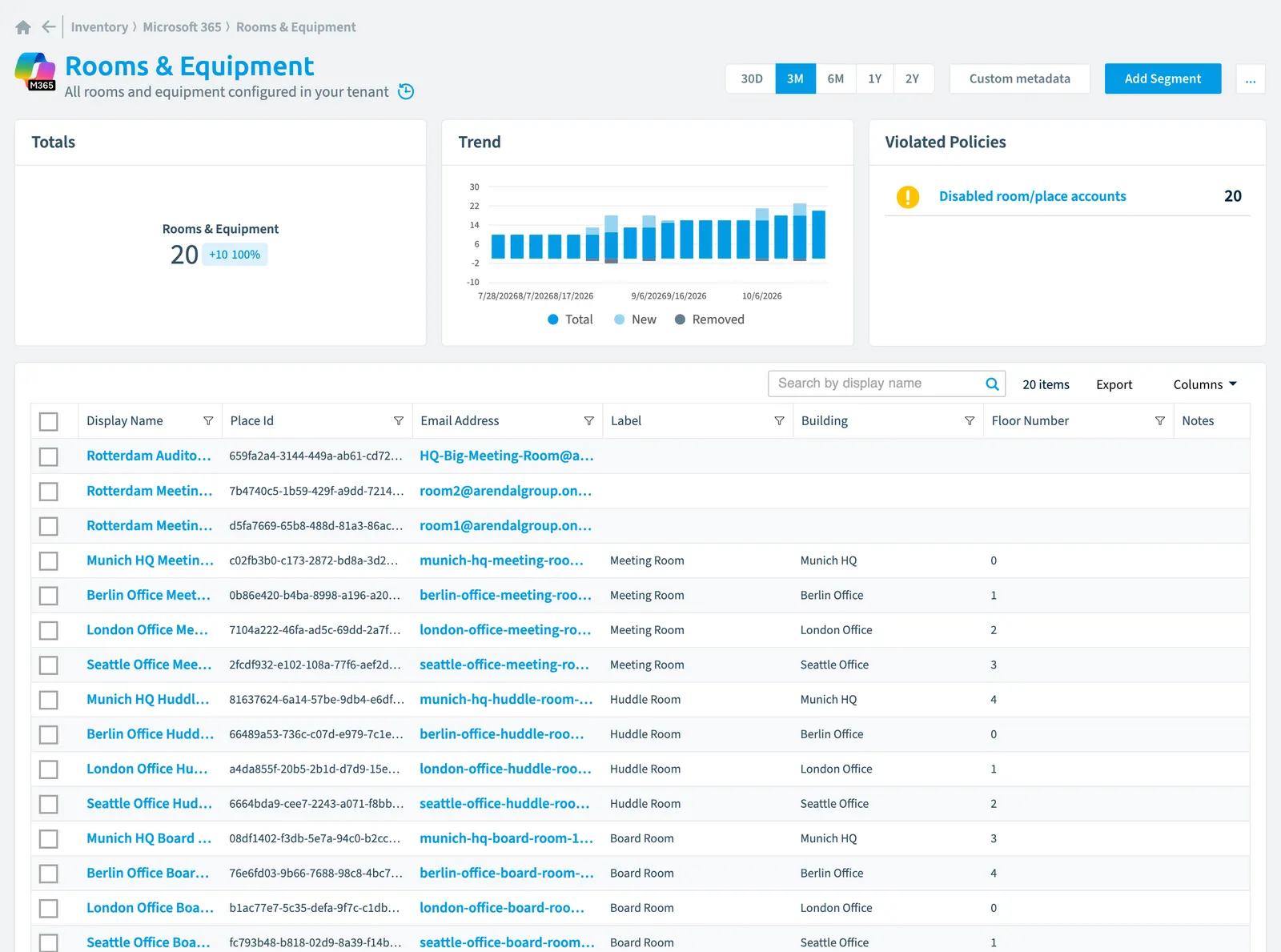
Task: Select checkbox for Munich HQ Meetin... row
Action: click(49, 560)
